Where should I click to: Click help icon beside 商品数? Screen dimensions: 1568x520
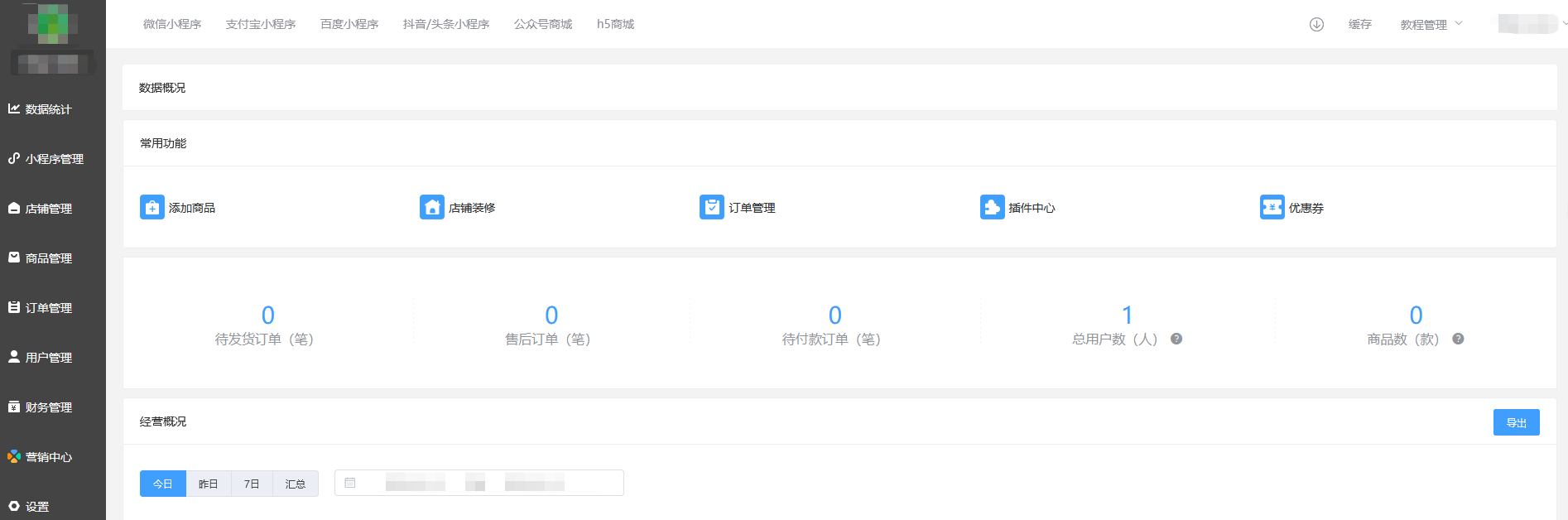tap(1458, 339)
